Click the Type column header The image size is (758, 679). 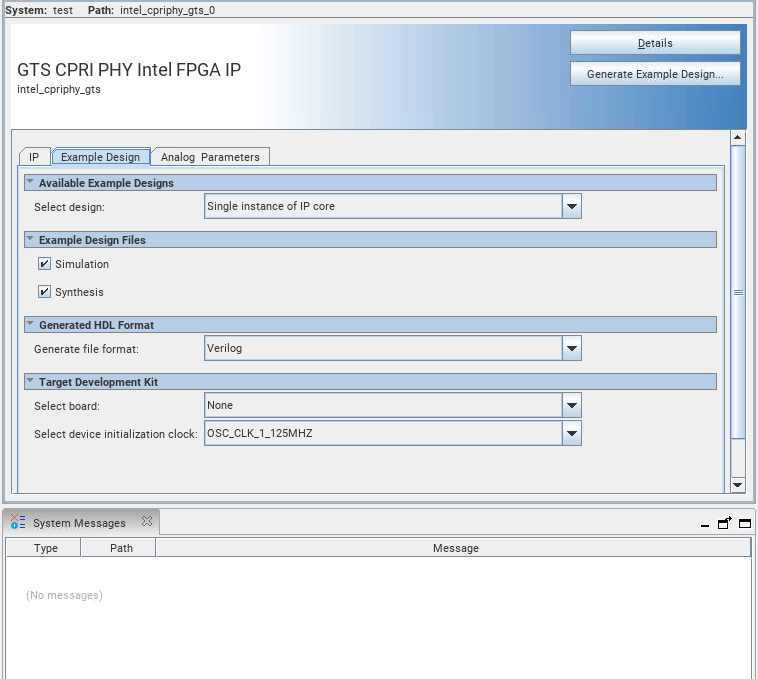click(x=44, y=548)
